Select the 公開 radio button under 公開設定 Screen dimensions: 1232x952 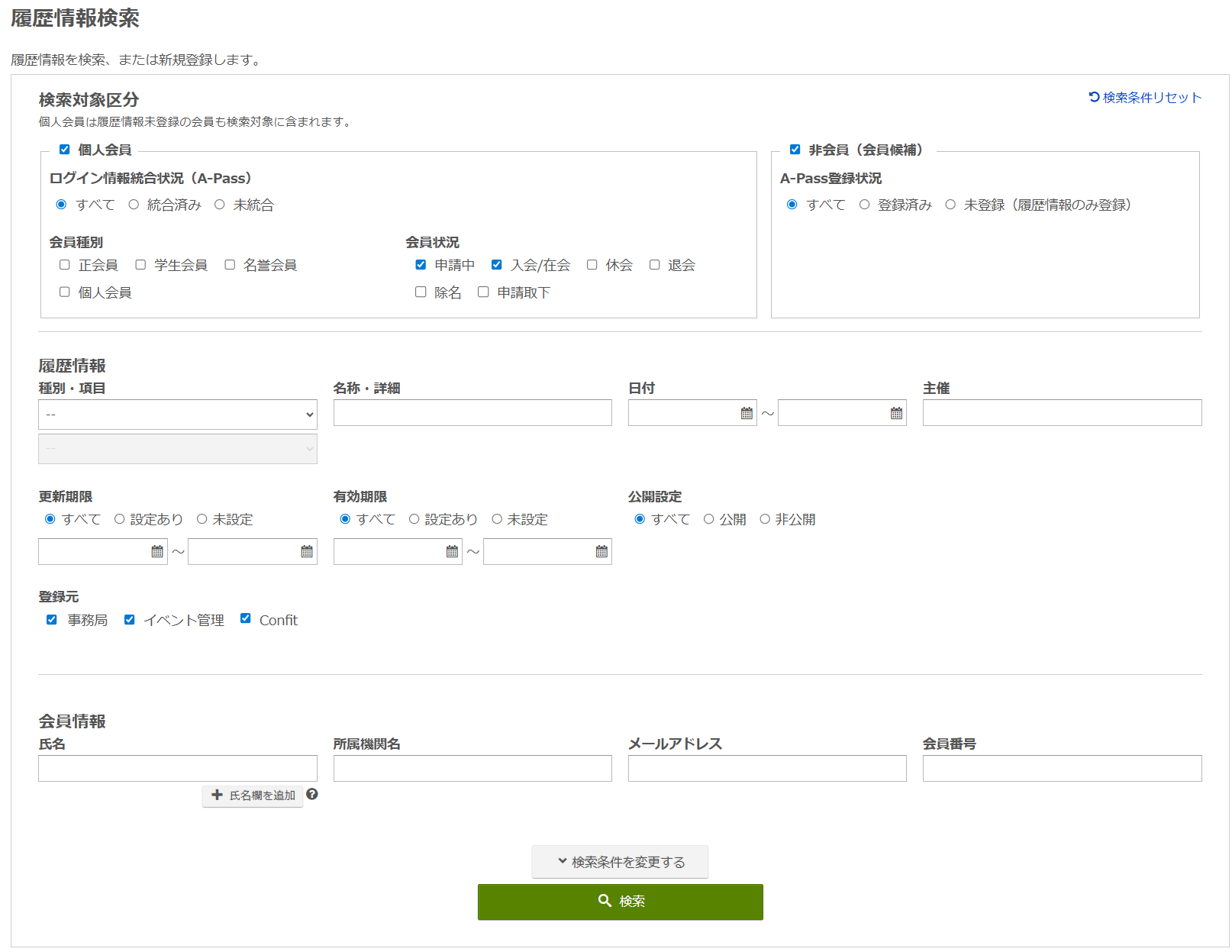point(710,519)
